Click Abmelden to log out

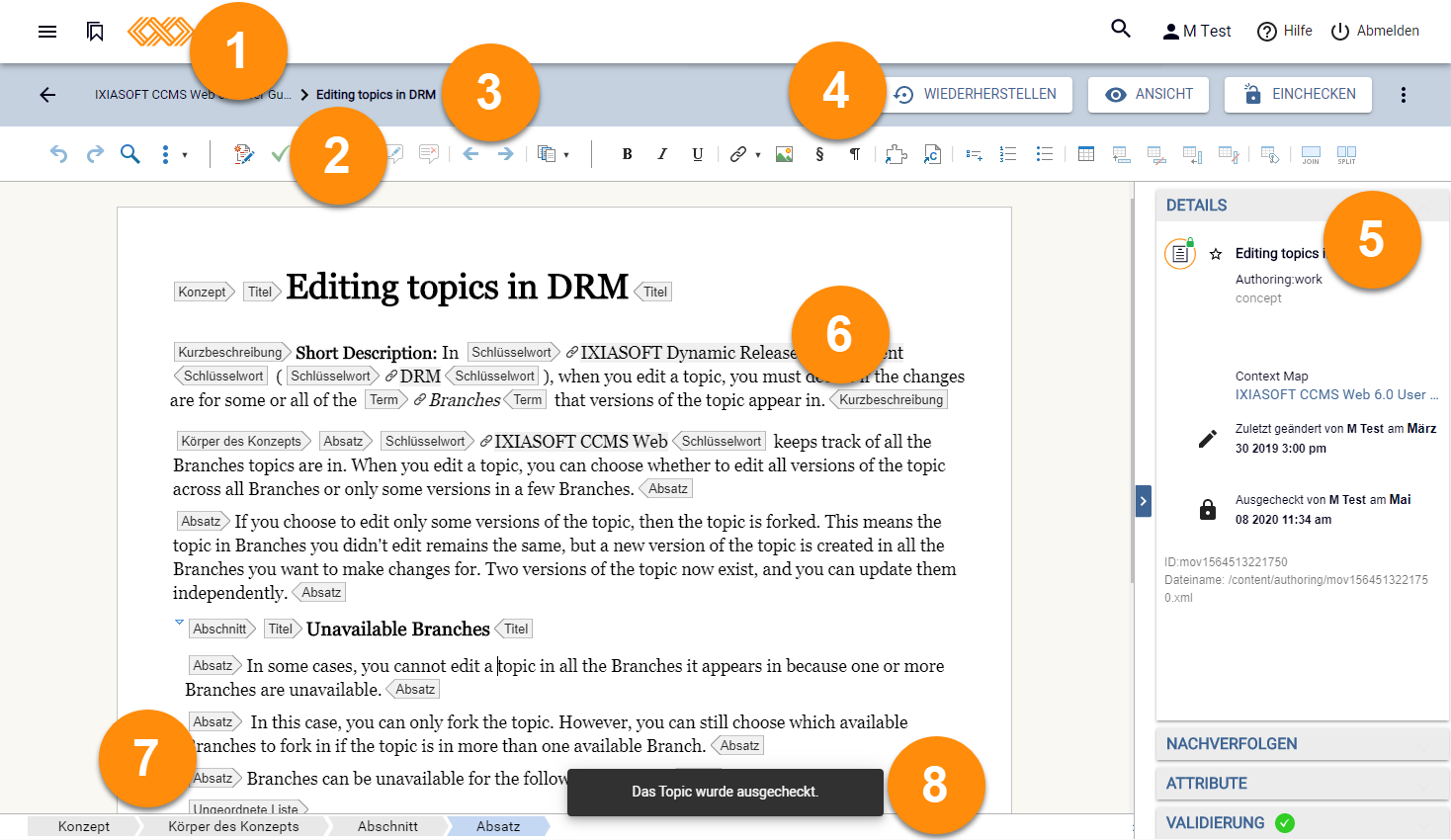coord(1375,32)
